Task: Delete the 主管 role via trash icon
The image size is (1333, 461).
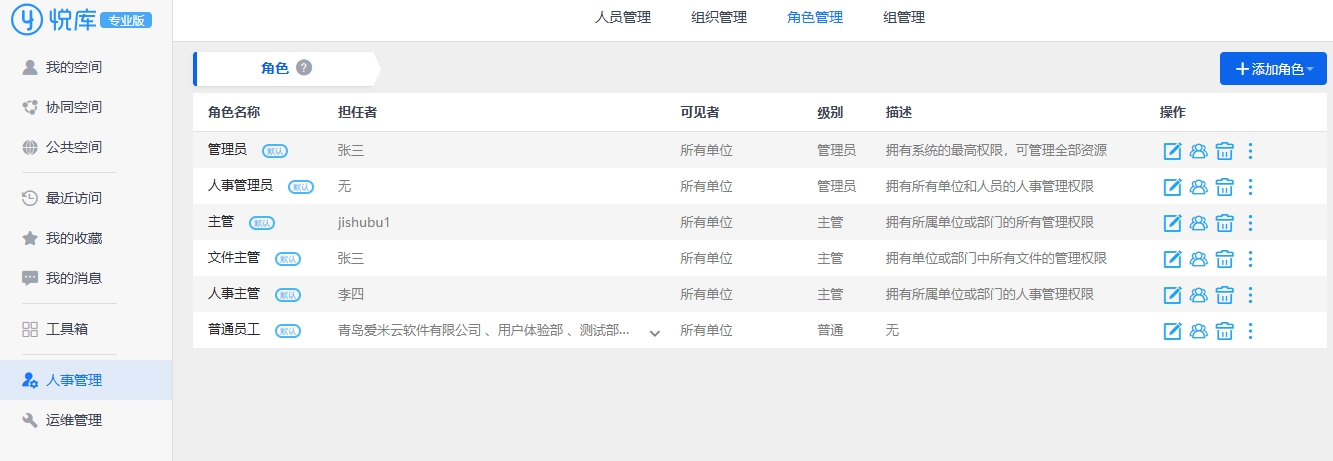Action: 1224,223
